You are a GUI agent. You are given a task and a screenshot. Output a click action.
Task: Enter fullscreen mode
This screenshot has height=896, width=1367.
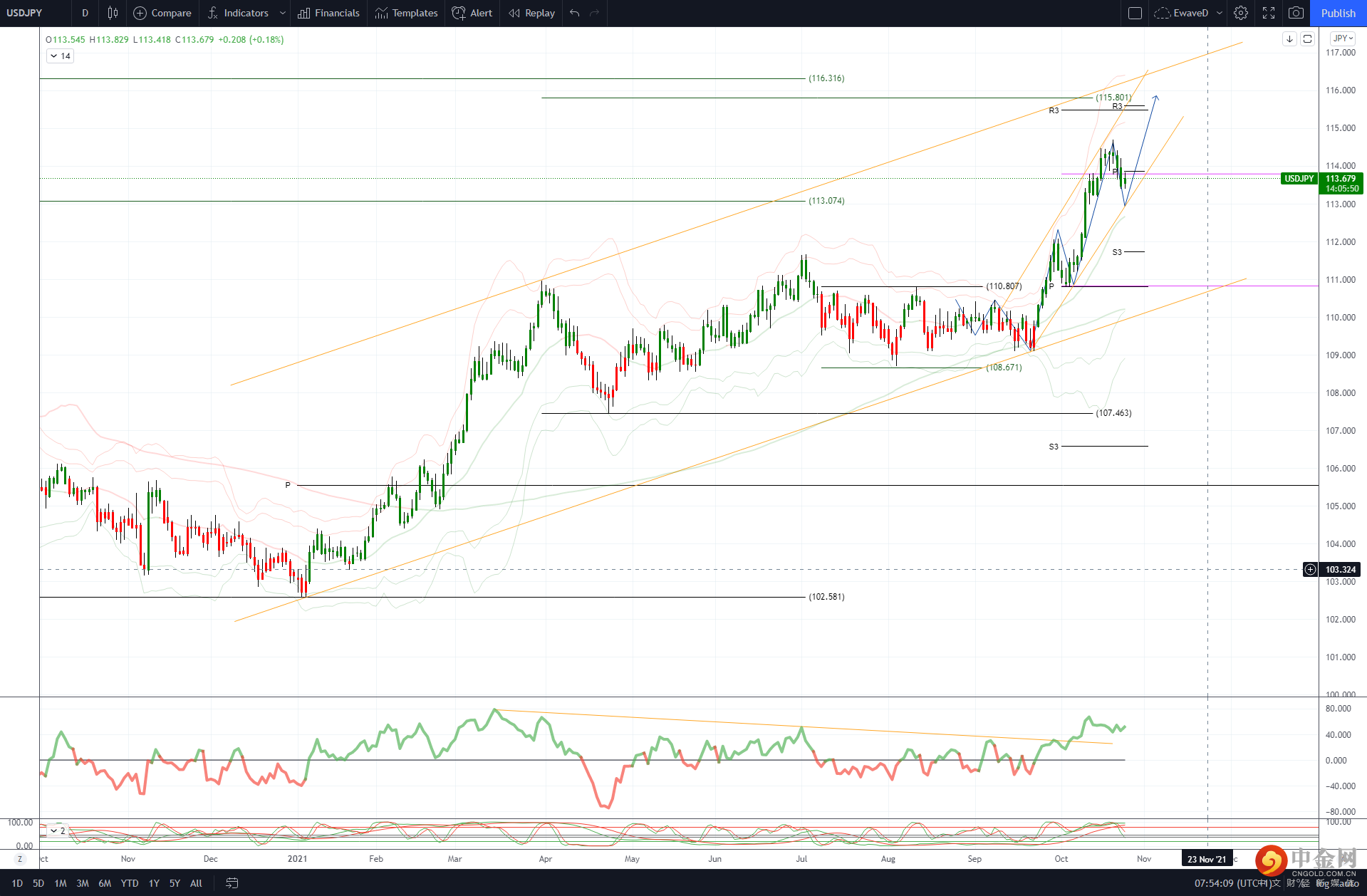(x=1269, y=13)
